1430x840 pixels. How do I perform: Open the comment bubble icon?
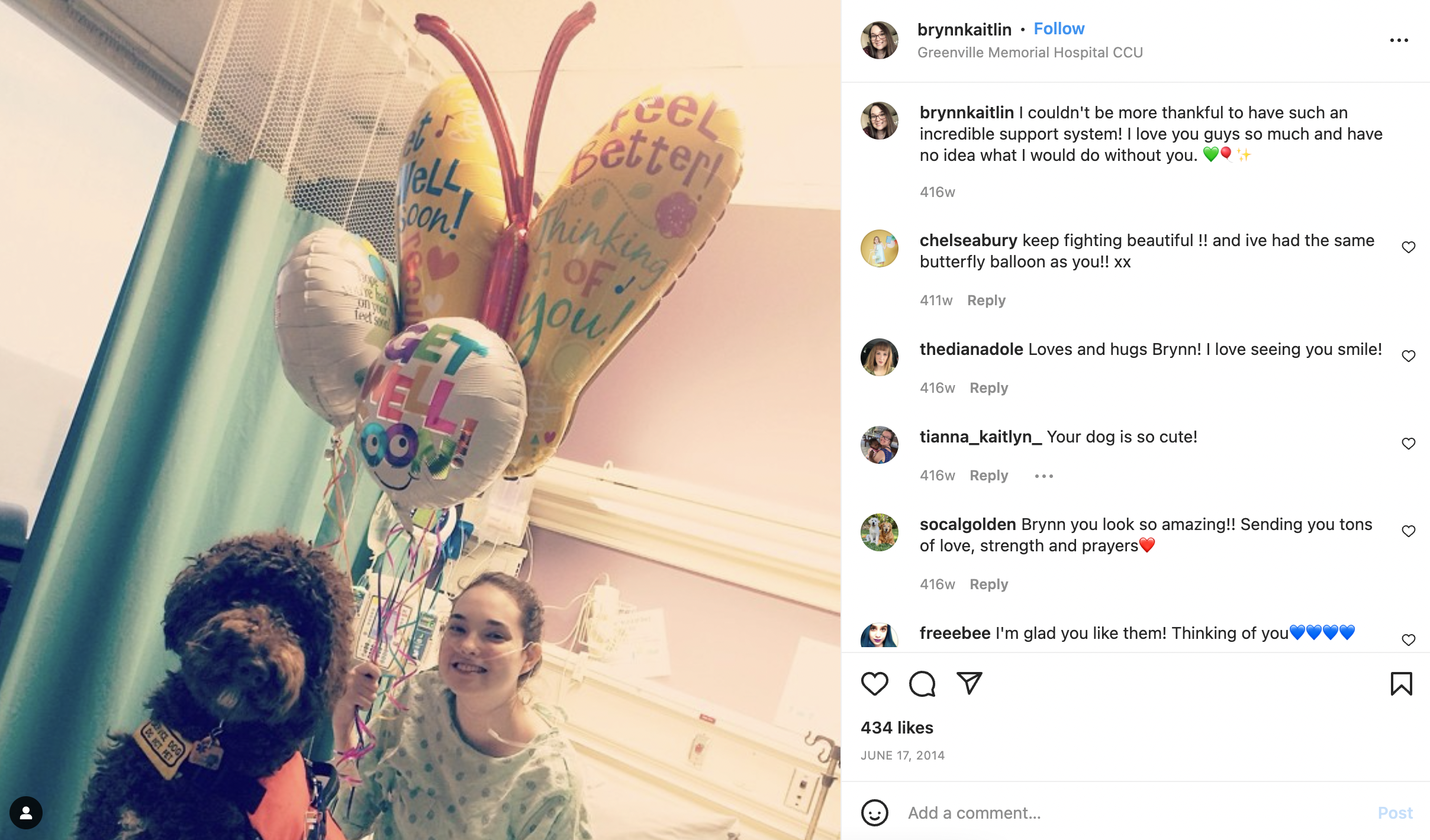click(922, 684)
